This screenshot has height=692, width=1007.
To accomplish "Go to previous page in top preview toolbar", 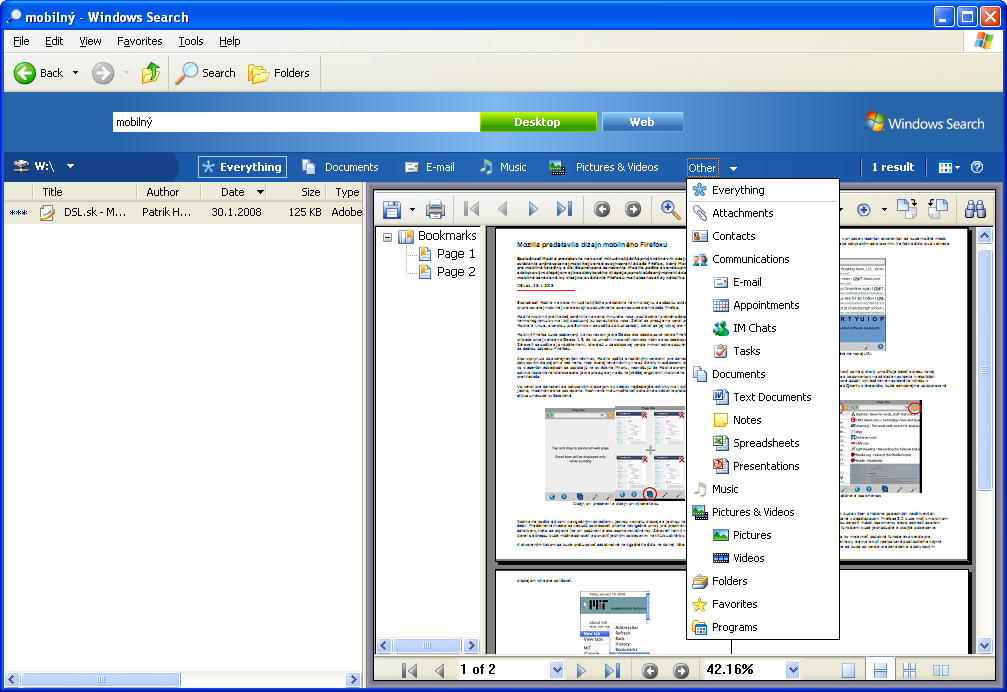I will (x=503, y=209).
